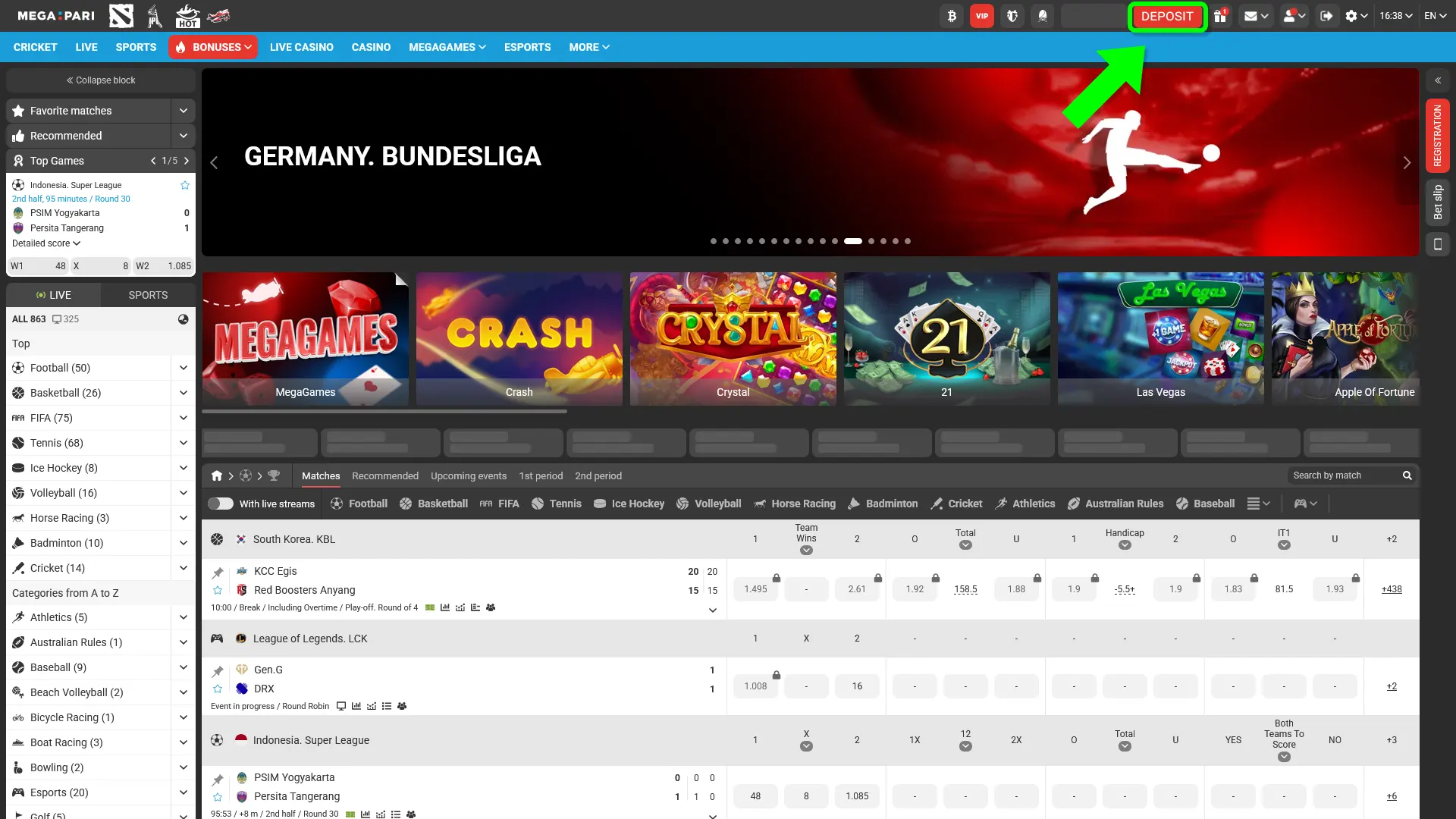Image resolution: width=1456 pixels, height=819 pixels.
Task: Open the more sports list menu icon
Action: 1258,504
